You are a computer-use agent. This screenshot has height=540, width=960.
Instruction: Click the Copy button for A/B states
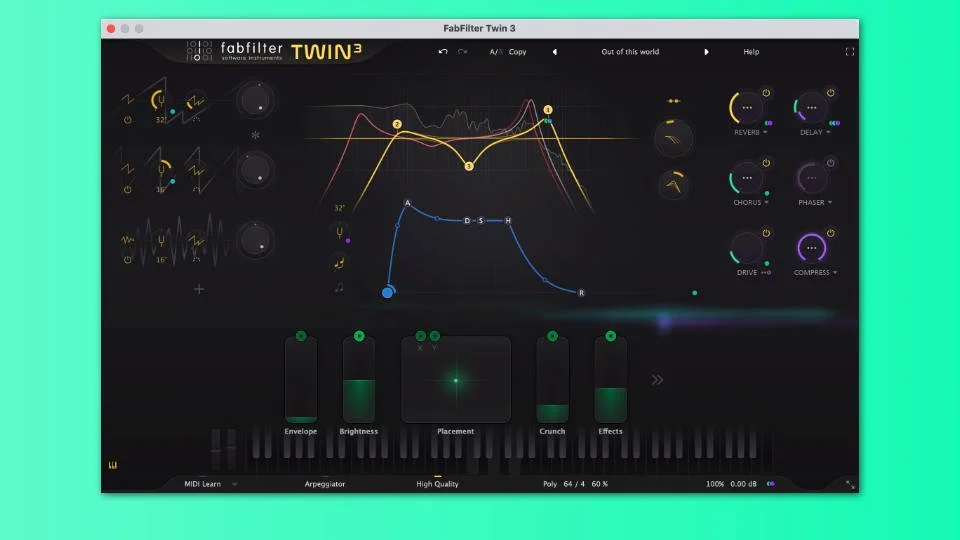(x=517, y=52)
